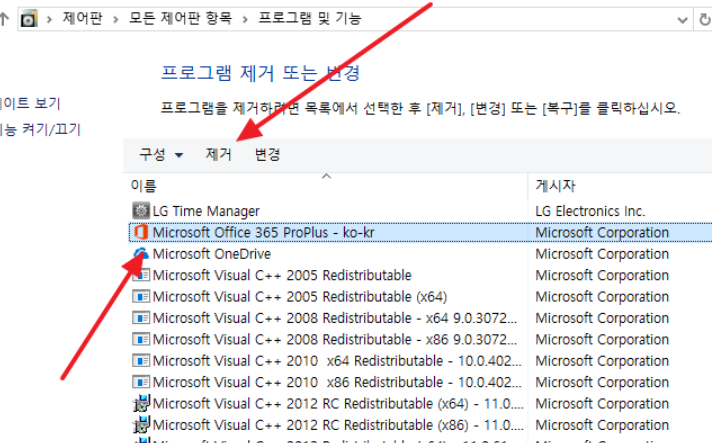Click the Visual C++ 2005 Redistributable (x64) icon
Image resolution: width=712 pixels, height=443 pixels.
tap(141, 297)
